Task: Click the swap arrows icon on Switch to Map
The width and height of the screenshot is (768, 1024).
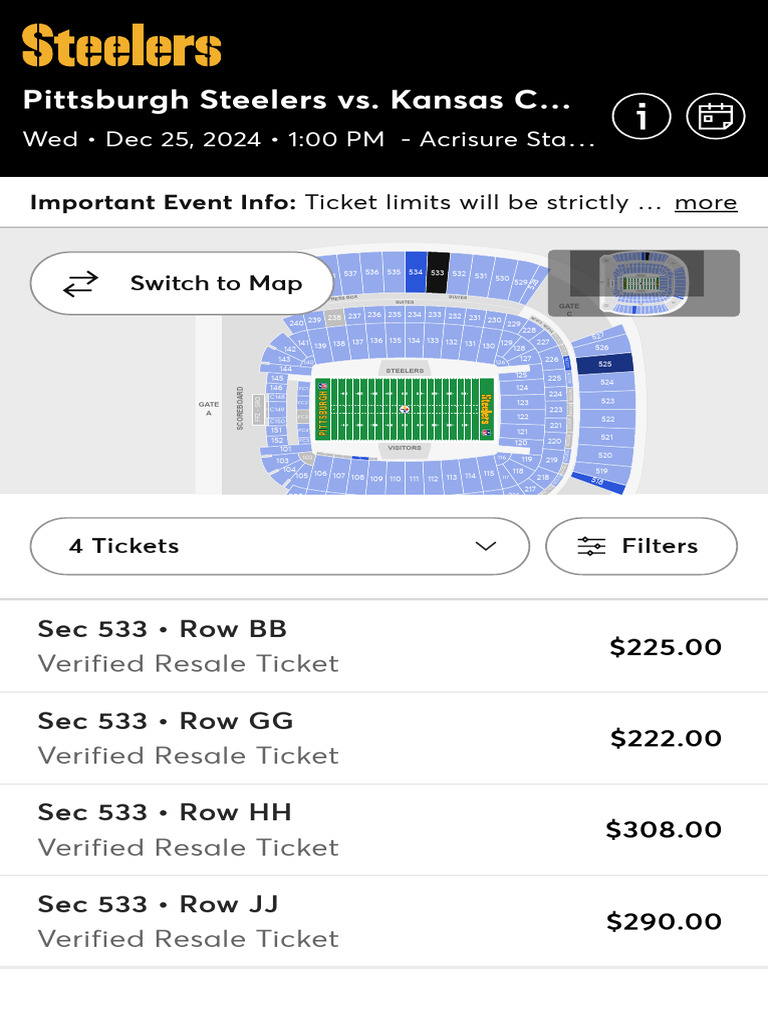Action: click(x=81, y=284)
